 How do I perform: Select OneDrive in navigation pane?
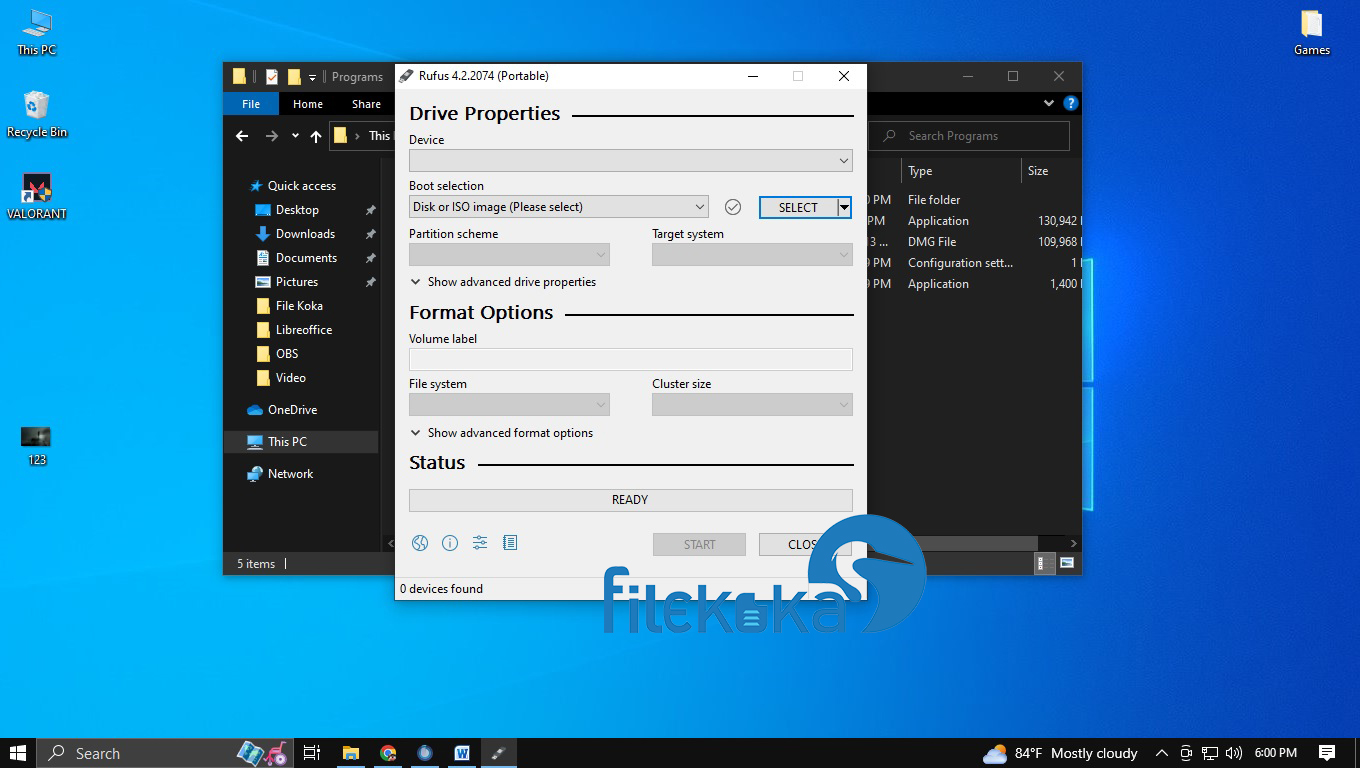pos(292,410)
